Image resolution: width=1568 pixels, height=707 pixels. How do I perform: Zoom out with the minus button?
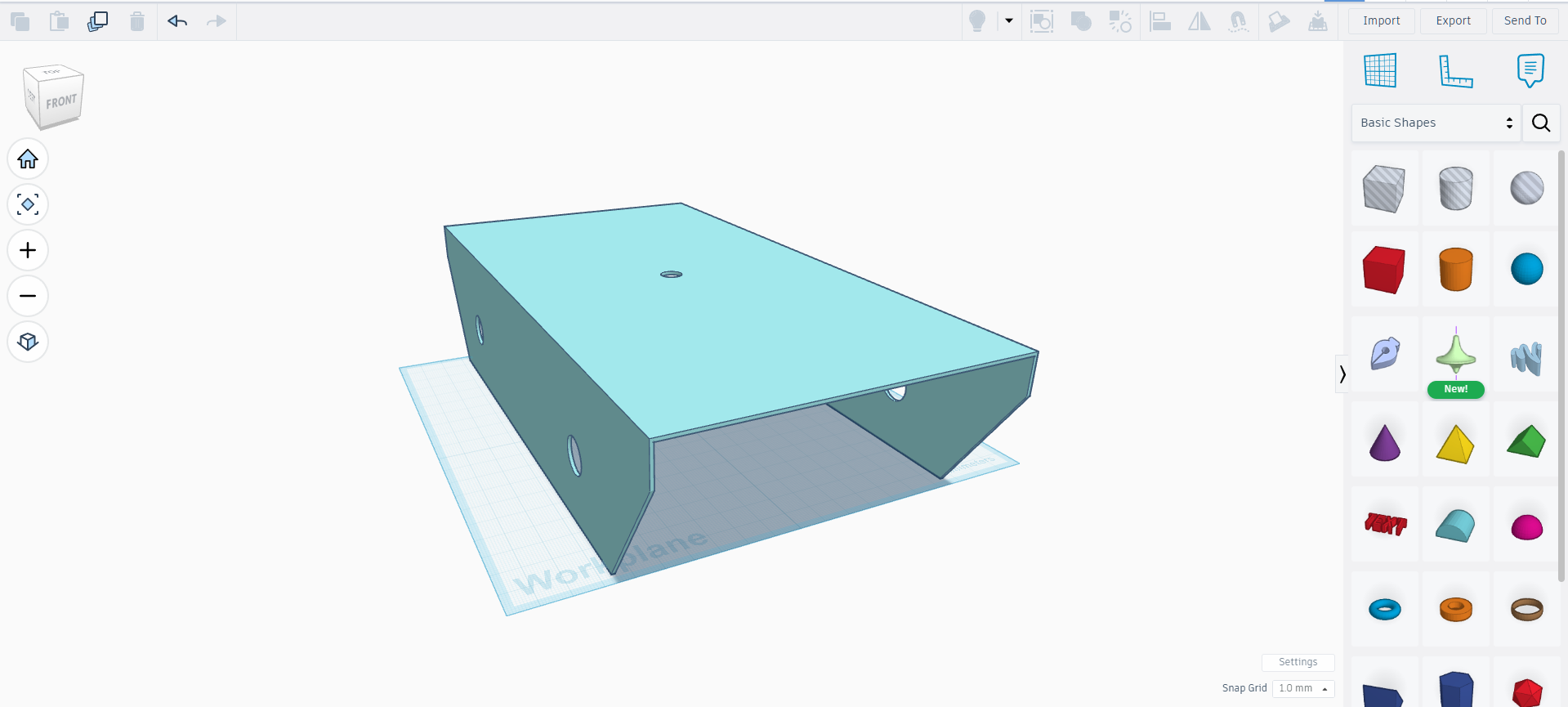28,296
